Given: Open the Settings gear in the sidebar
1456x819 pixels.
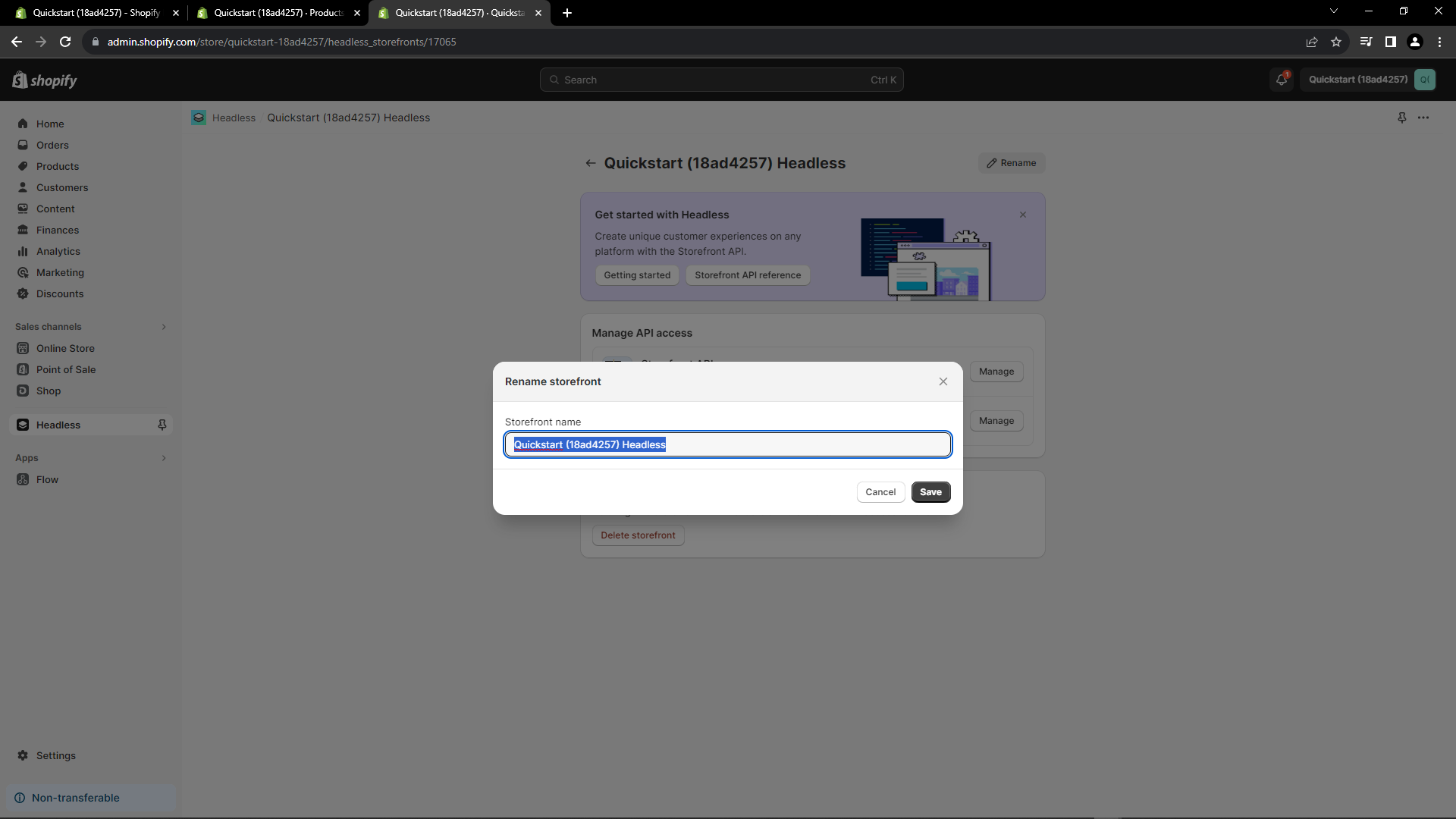Looking at the screenshot, I should 23,755.
